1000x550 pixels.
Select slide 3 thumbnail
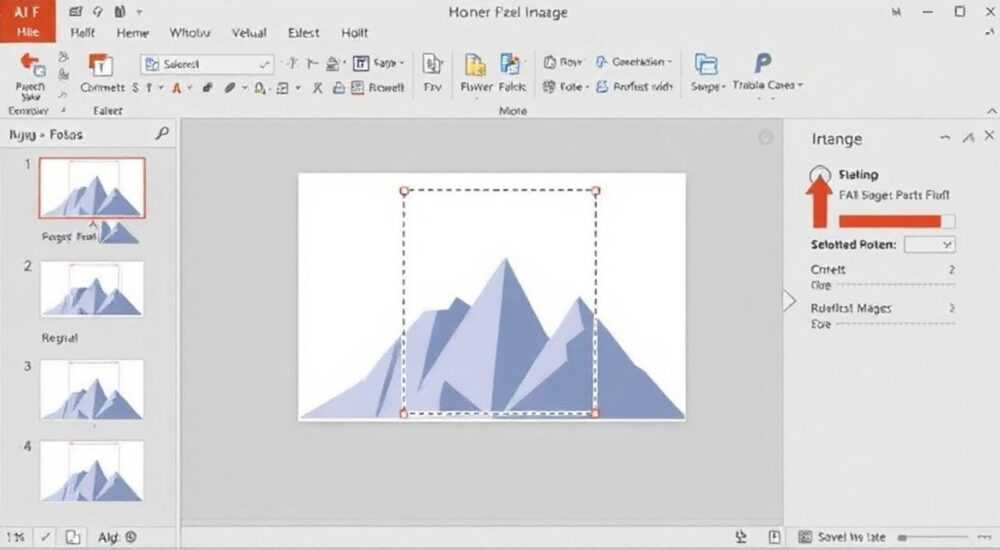pos(92,389)
